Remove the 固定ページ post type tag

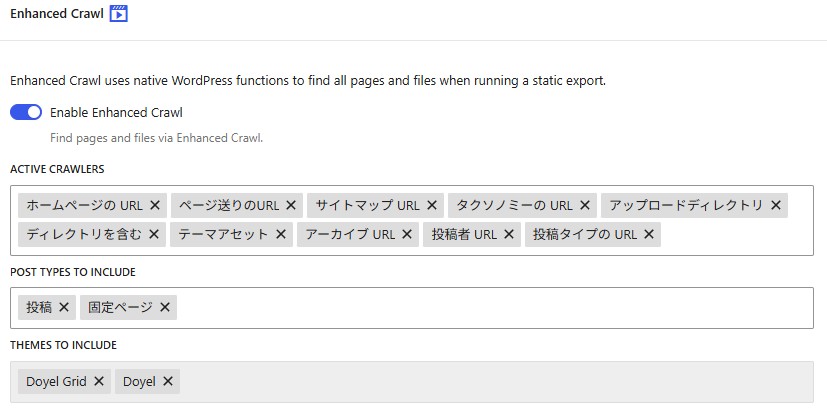[165, 308]
